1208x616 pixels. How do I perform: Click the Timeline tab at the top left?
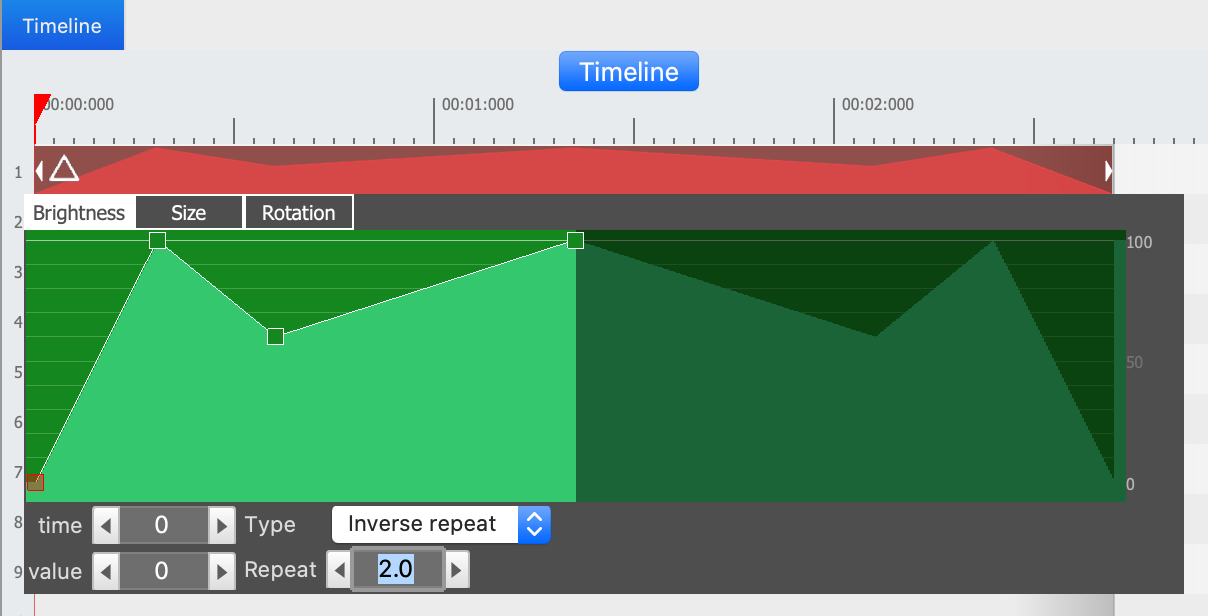(x=62, y=26)
